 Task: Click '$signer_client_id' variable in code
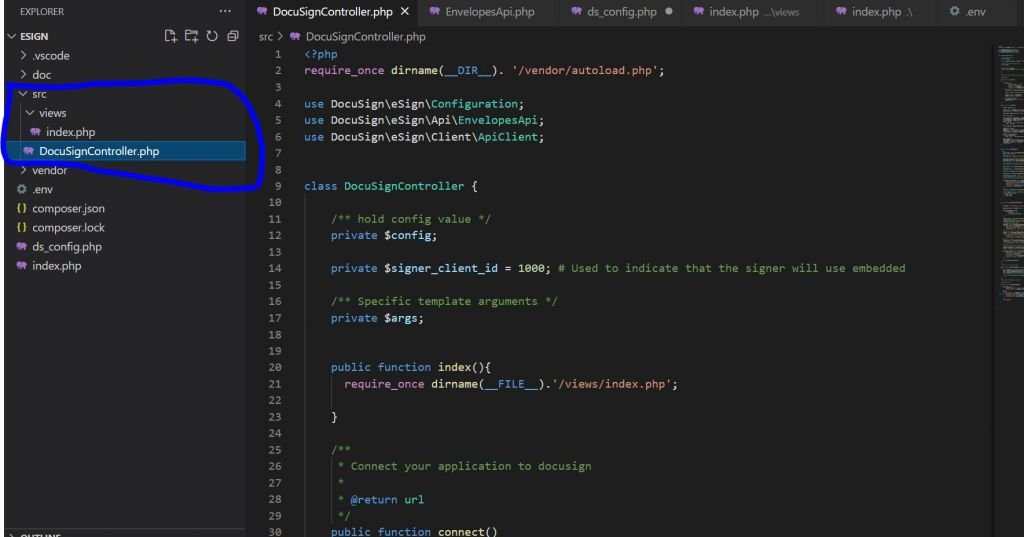tap(441, 268)
